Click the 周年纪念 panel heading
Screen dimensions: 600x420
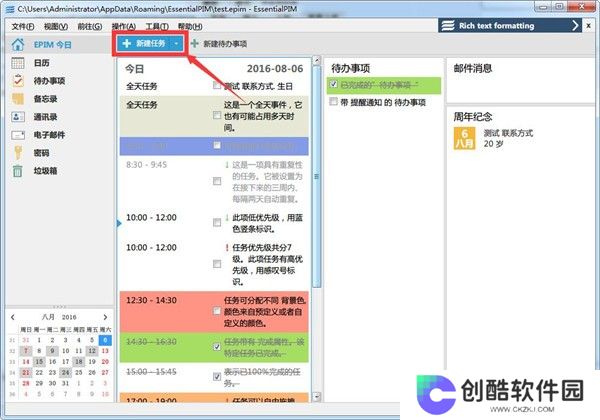(x=473, y=117)
